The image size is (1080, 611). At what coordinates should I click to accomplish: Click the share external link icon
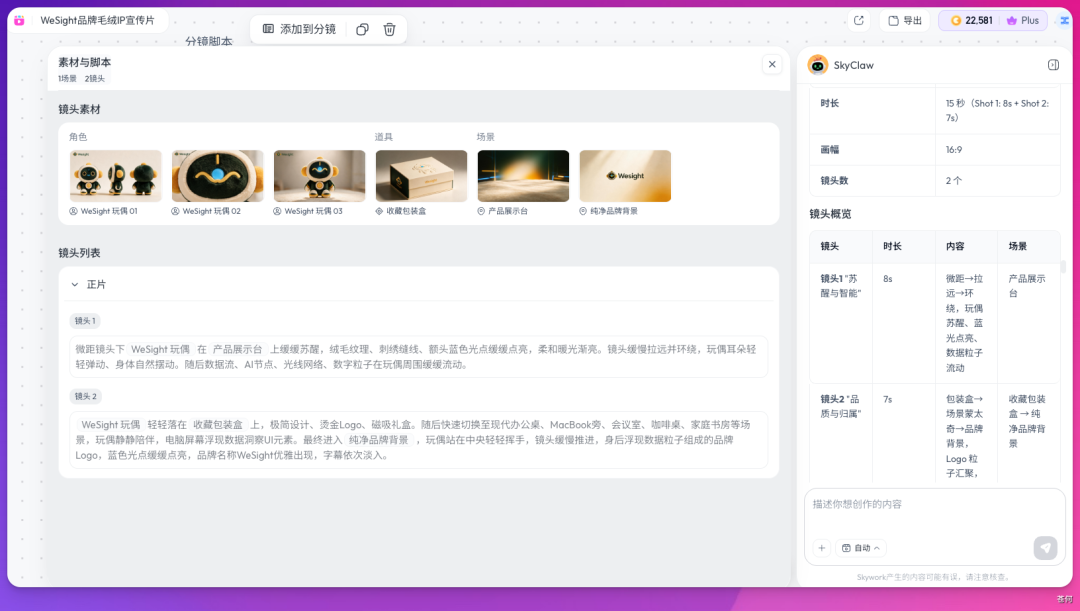[859, 21]
